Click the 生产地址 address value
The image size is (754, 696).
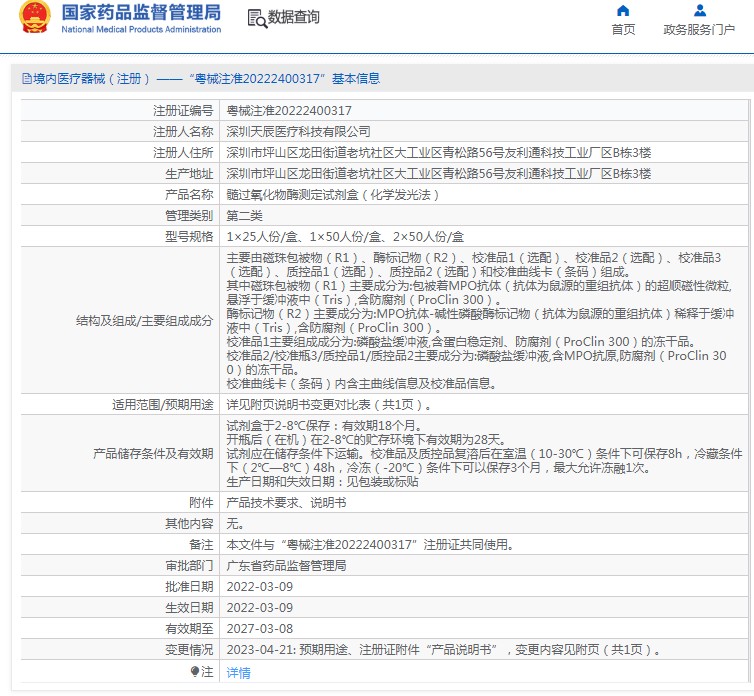(439, 174)
